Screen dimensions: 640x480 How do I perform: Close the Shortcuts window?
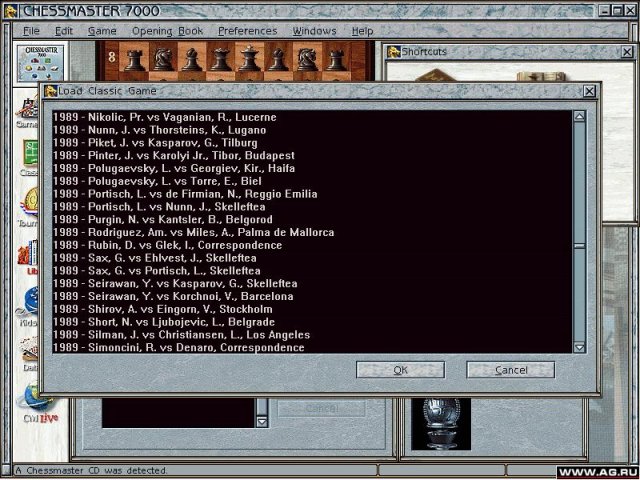click(x=627, y=52)
